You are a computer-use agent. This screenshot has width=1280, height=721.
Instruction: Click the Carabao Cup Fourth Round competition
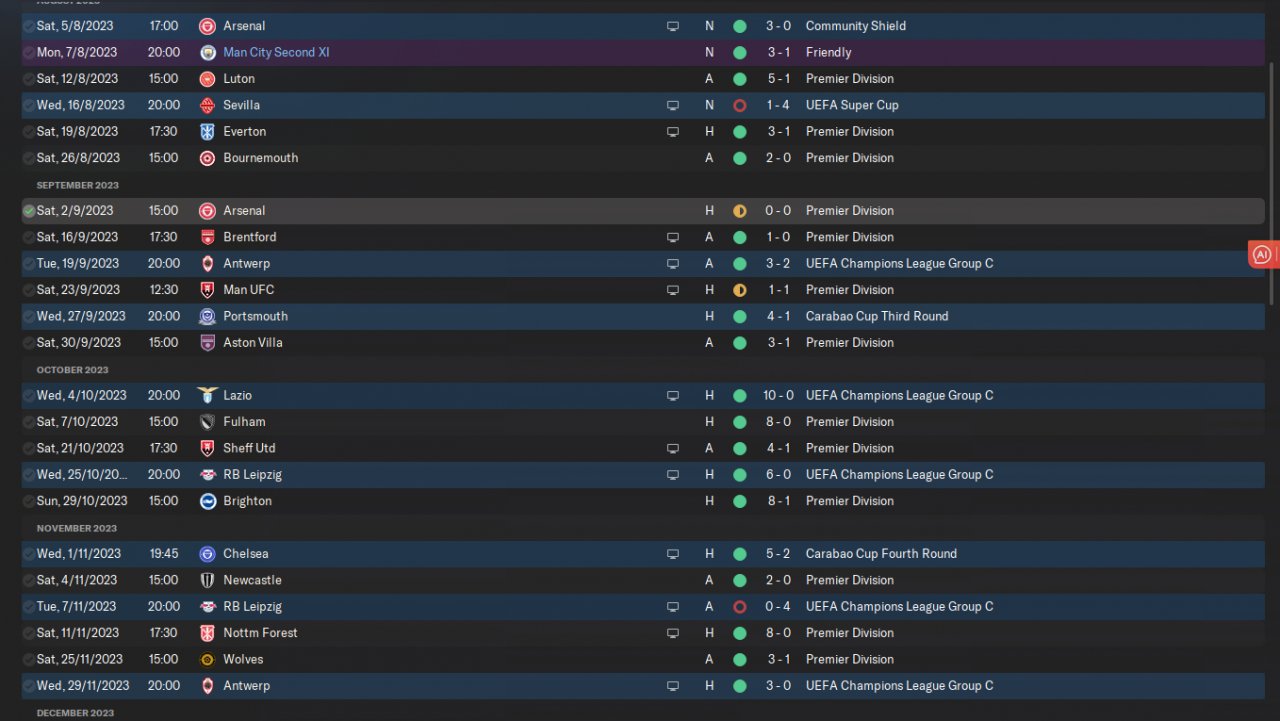click(x=881, y=553)
